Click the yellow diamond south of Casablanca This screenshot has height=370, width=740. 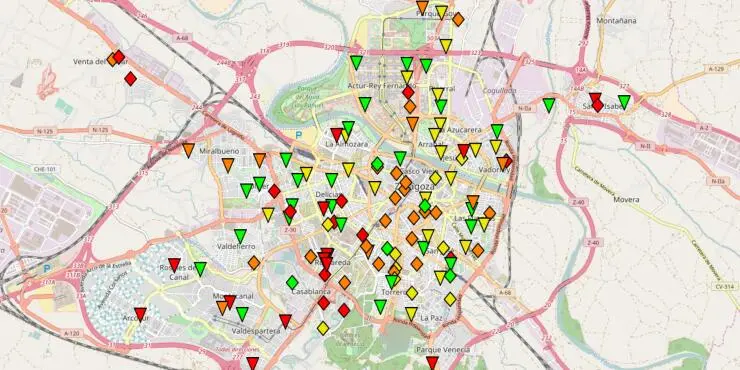coord(323,328)
